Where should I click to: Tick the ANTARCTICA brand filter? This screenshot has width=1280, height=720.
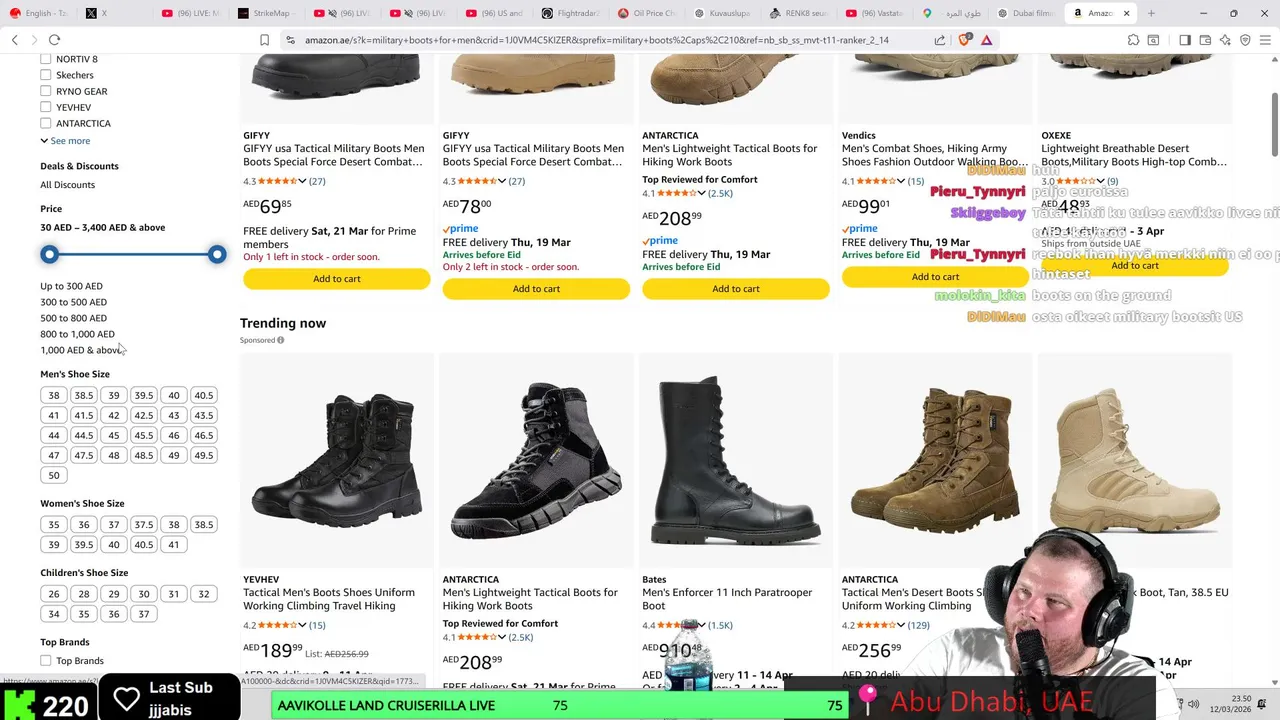click(x=45, y=123)
